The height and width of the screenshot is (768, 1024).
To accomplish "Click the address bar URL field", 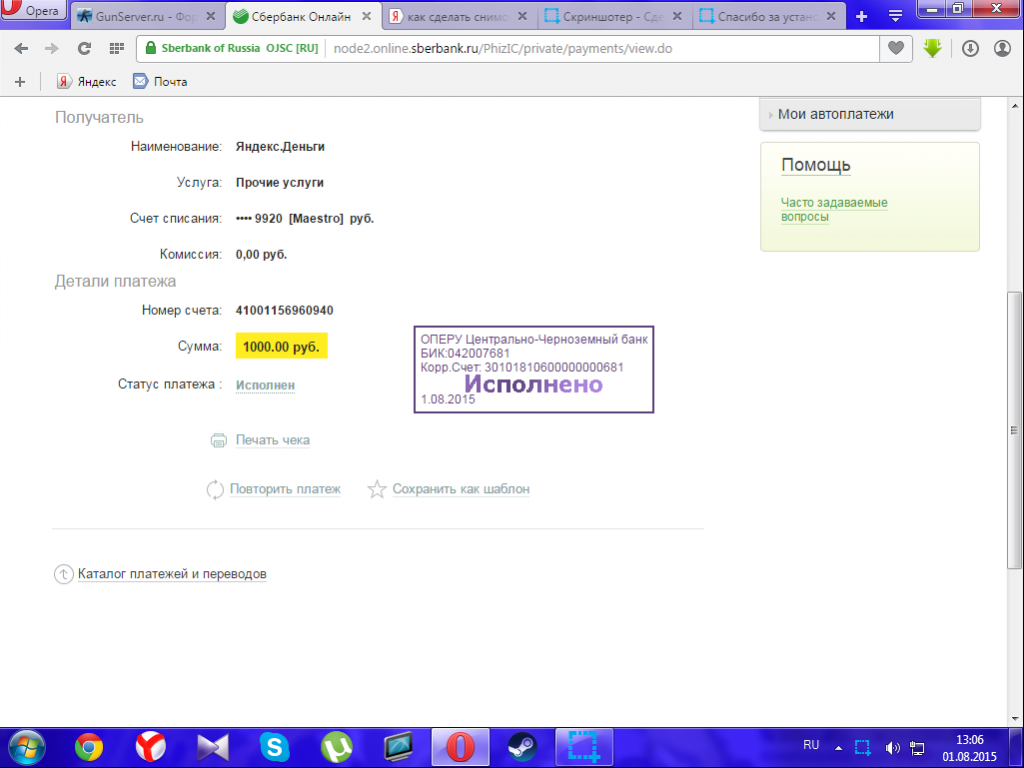I will click(600, 48).
